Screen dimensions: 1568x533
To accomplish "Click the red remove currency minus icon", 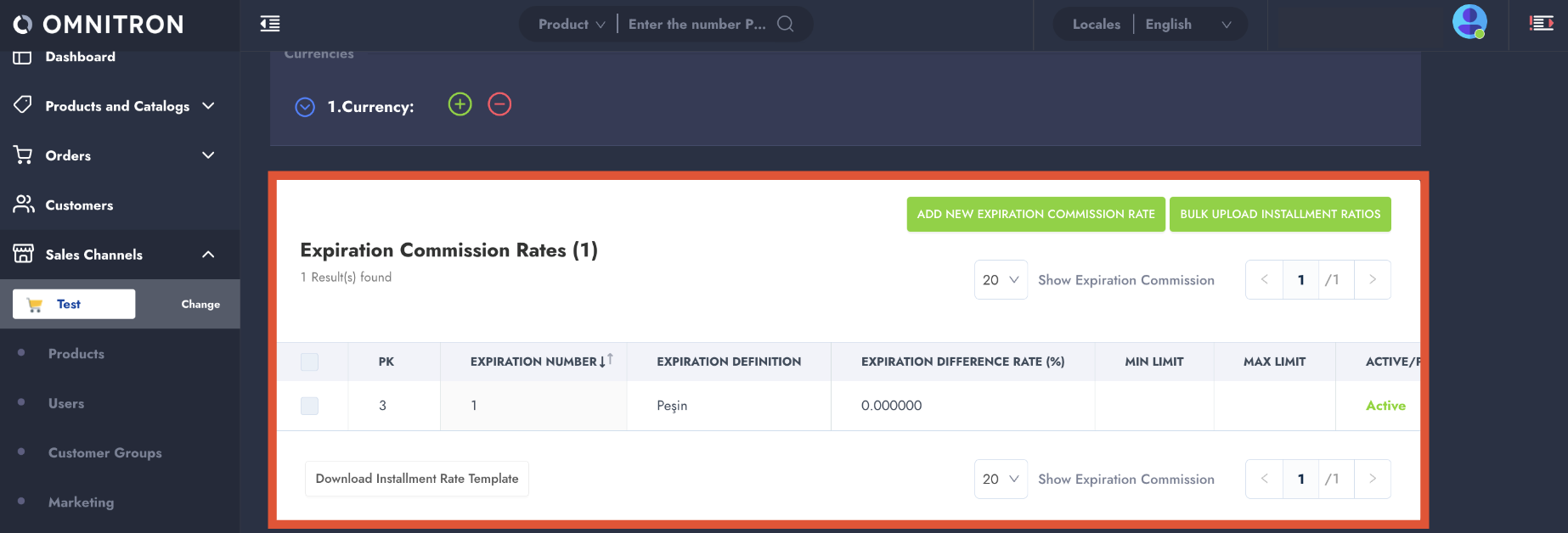I will (499, 104).
